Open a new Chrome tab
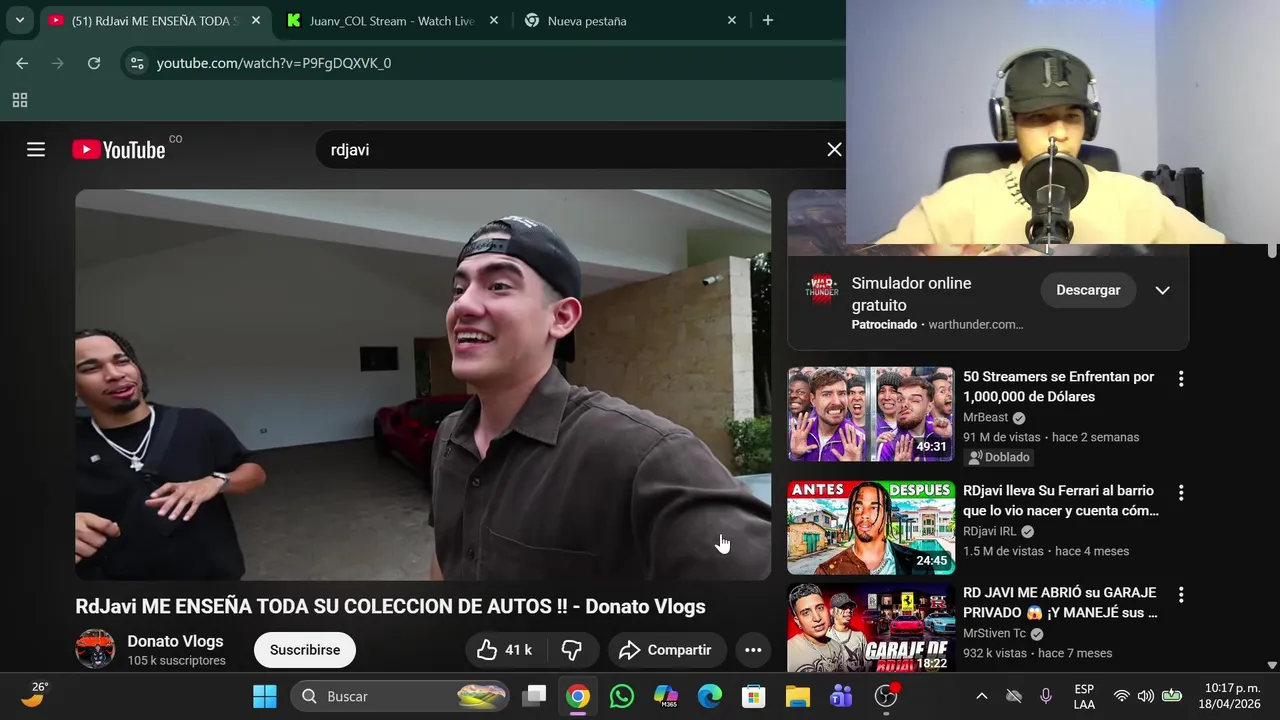This screenshot has width=1280, height=720. point(768,20)
